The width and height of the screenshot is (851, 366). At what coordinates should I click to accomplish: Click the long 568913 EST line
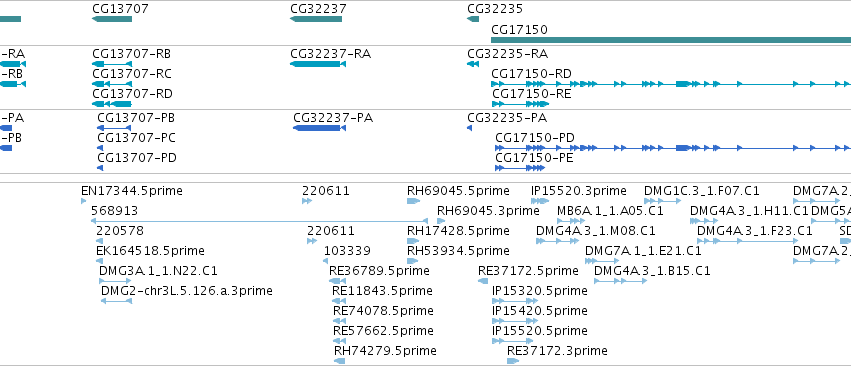point(259,221)
